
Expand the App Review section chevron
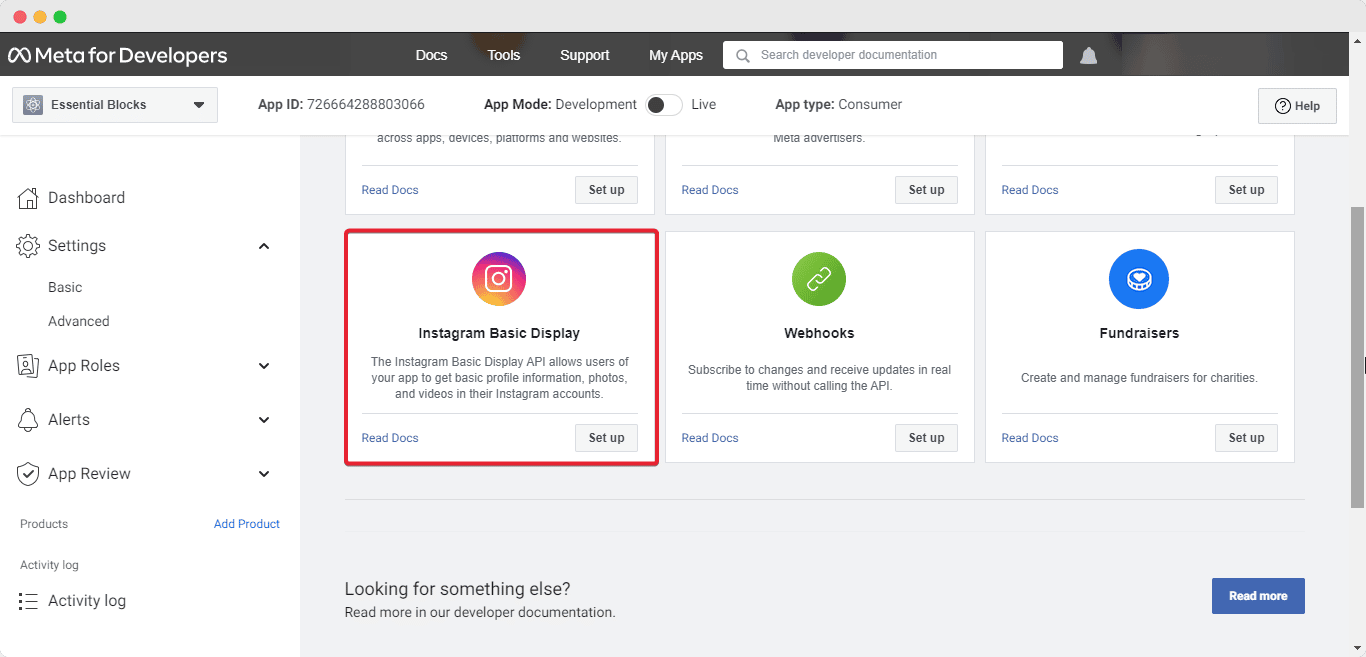pos(264,474)
